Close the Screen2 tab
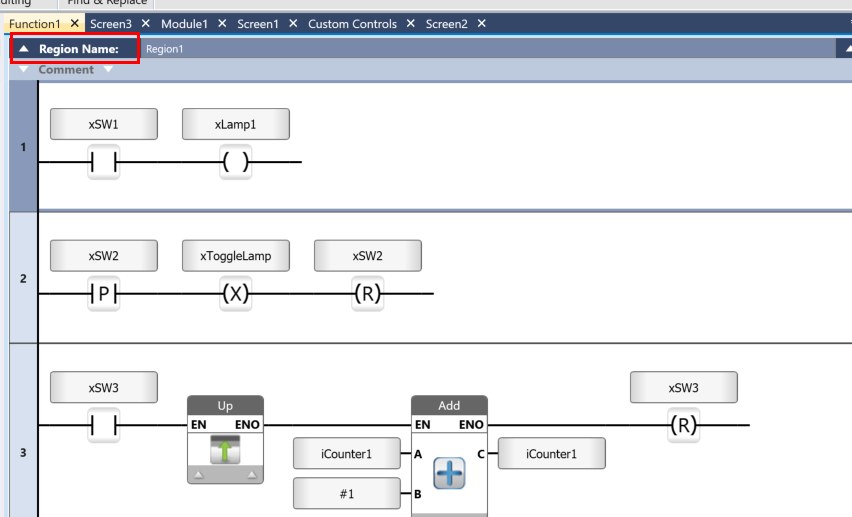Viewport: 852px width, 517px height. (x=481, y=23)
